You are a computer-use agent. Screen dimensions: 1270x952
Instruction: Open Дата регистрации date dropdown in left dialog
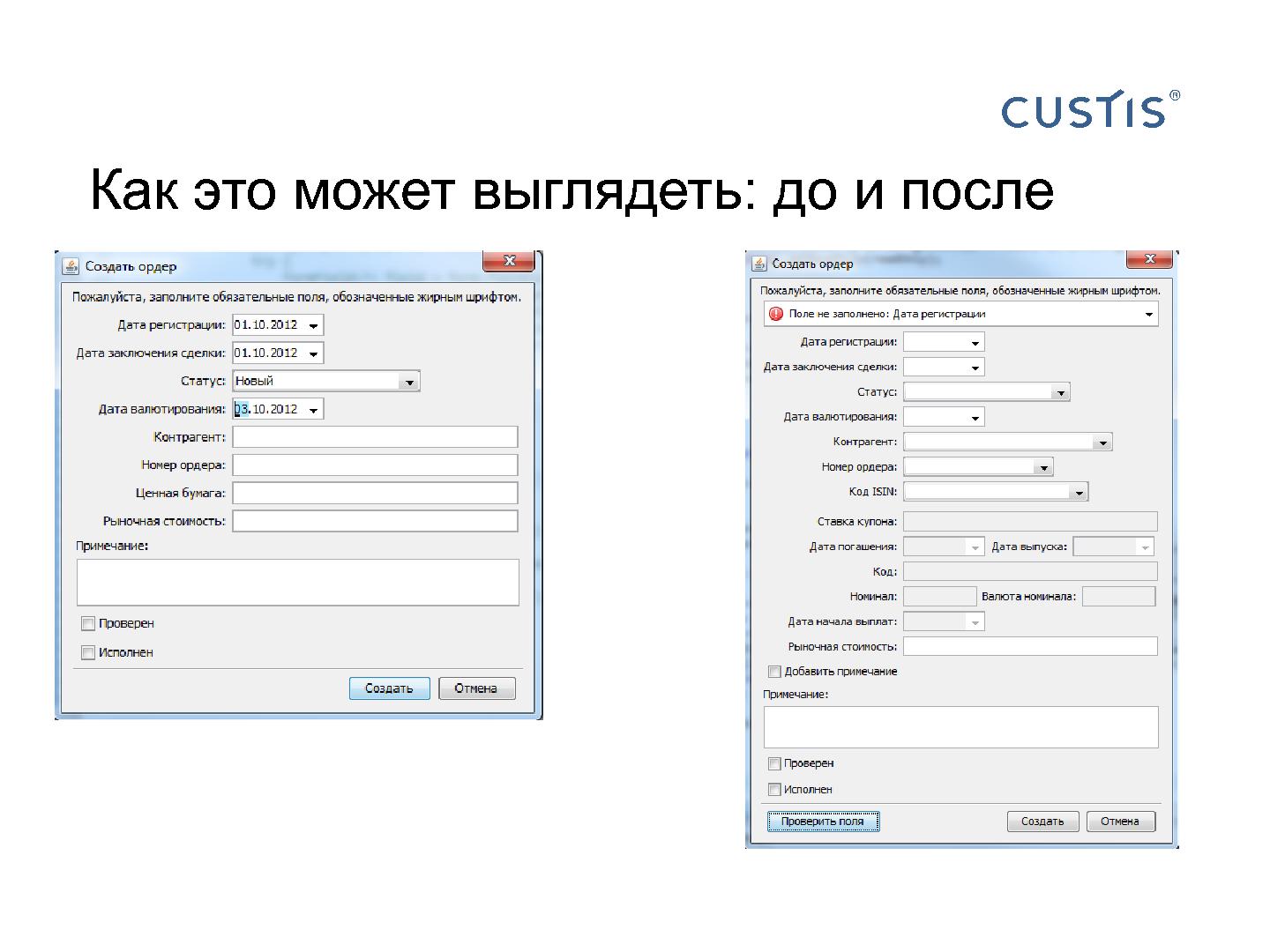point(313,325)
